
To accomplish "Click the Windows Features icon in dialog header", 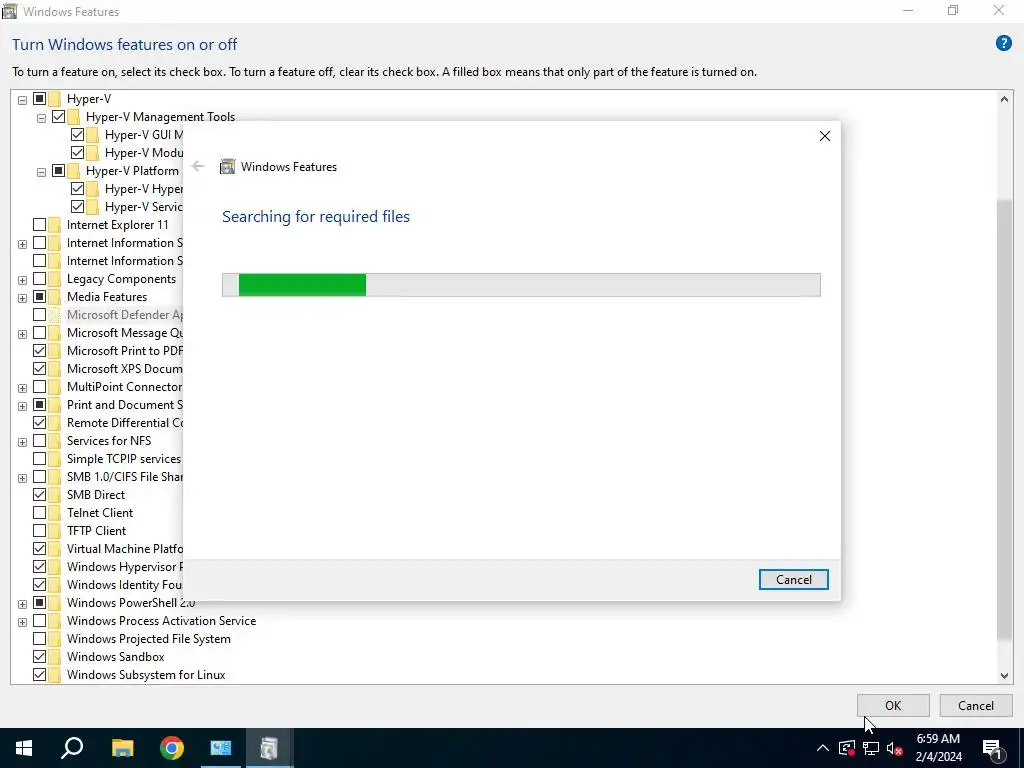I will pos(227,167).
